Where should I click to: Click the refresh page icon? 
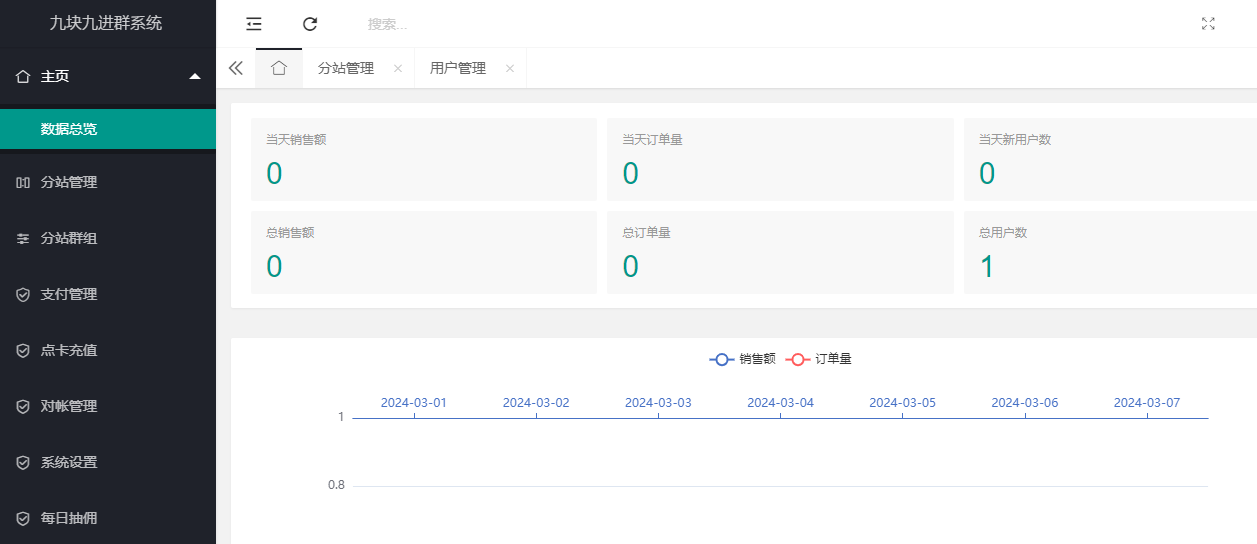point(310,24)
